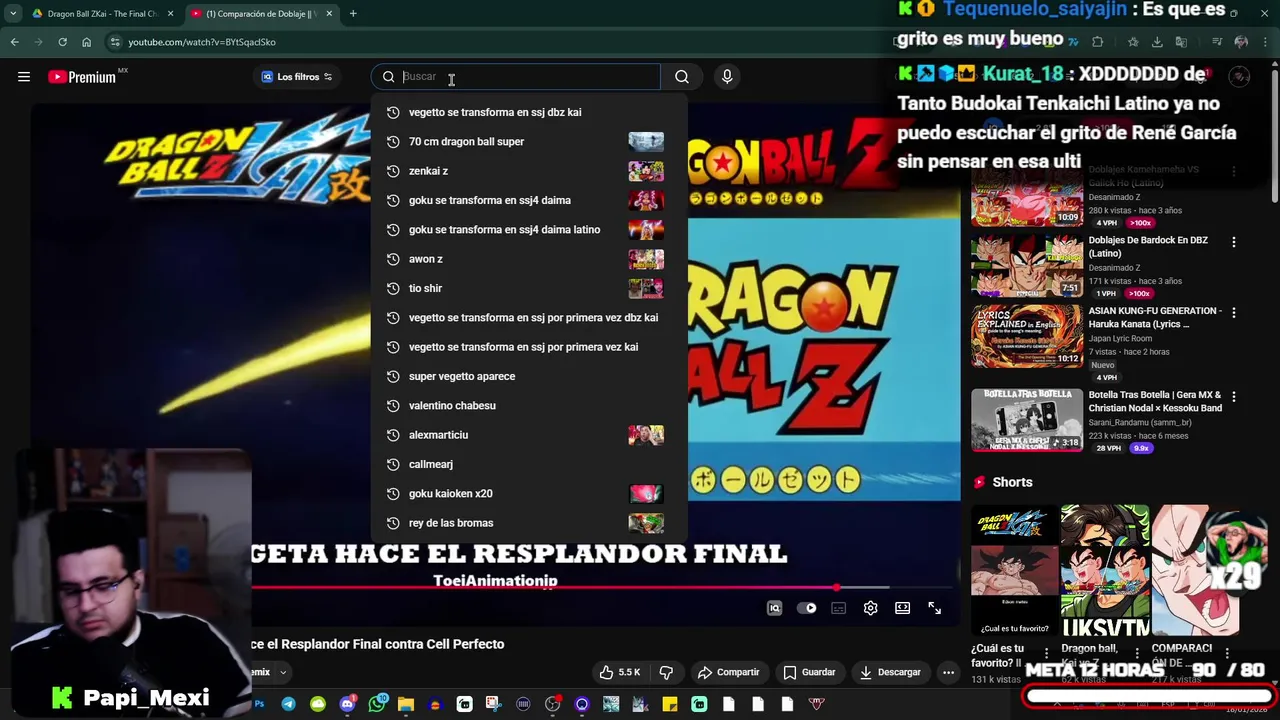Open Chrome media controls icon

(x=1217, y=42)
